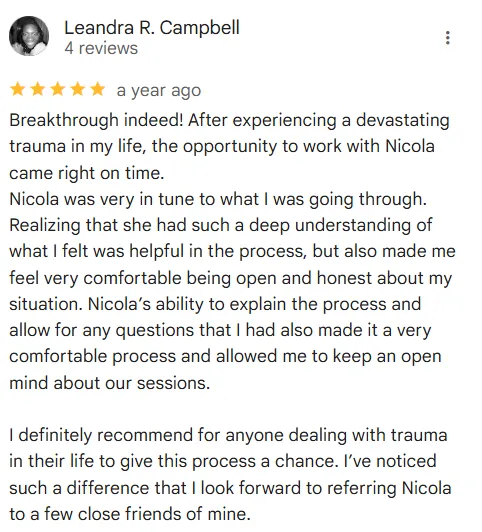This screenshot has height=532, width=482.
Task: Click the line starting "situation. Nicola's ability"
Action: click(215, 304)
